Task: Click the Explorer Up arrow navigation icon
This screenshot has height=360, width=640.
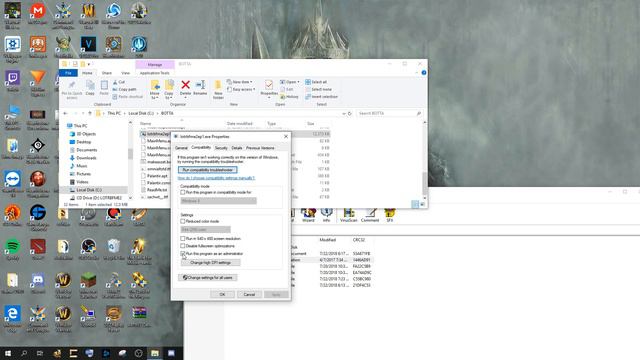Action: tap(90, 113)
